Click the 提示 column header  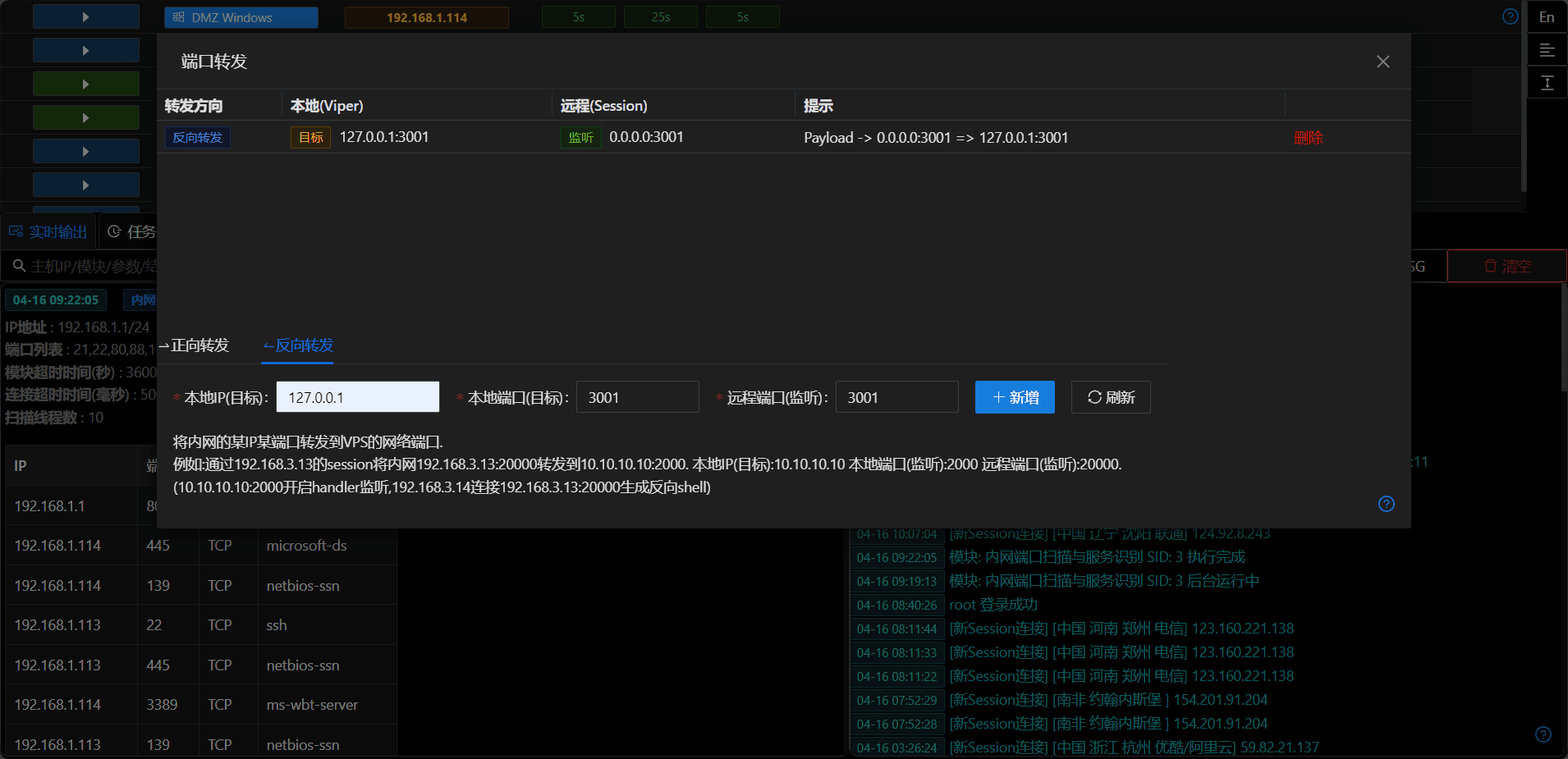click(818, 106)
